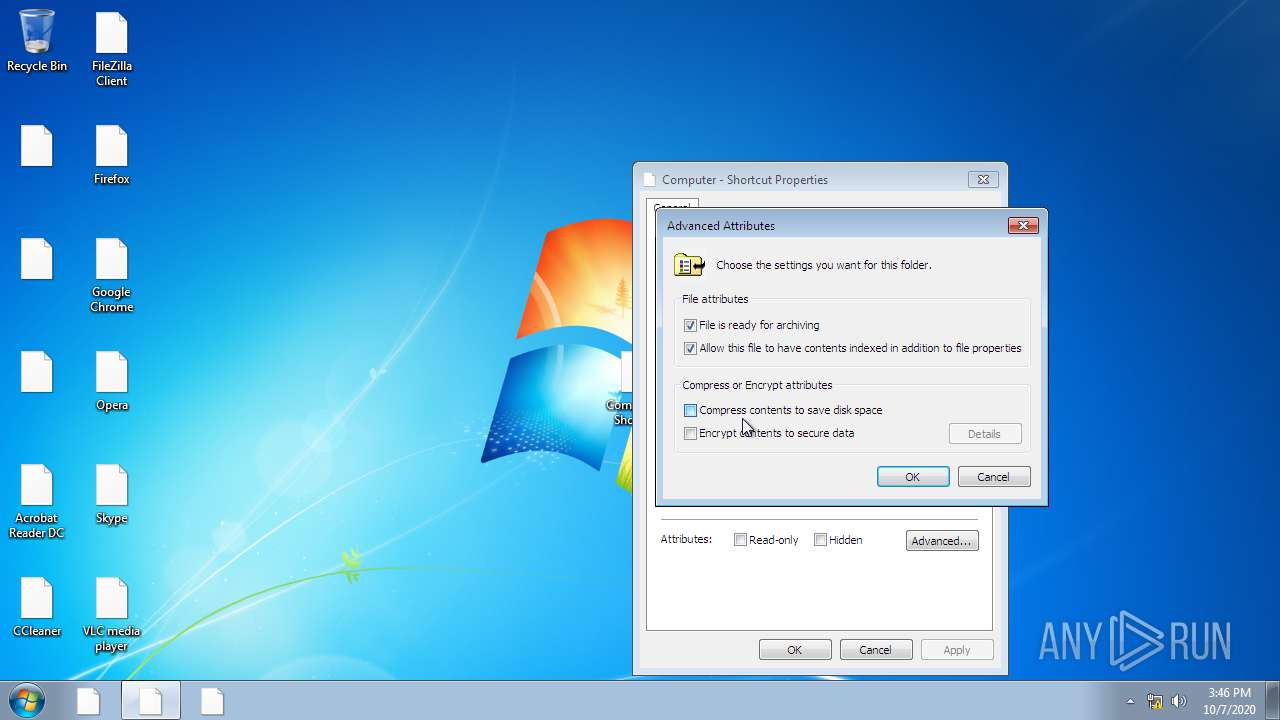The width and height of the screenshot is (1280, 720).
Task: Toggle allow contents indexed checkbox
Action: [x=690, y=348]
